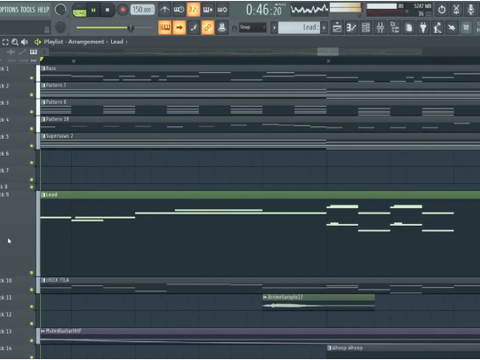Toggle the 3-2 countdown before recording
This screenshot has height=360, width=480.
[193, 10]
